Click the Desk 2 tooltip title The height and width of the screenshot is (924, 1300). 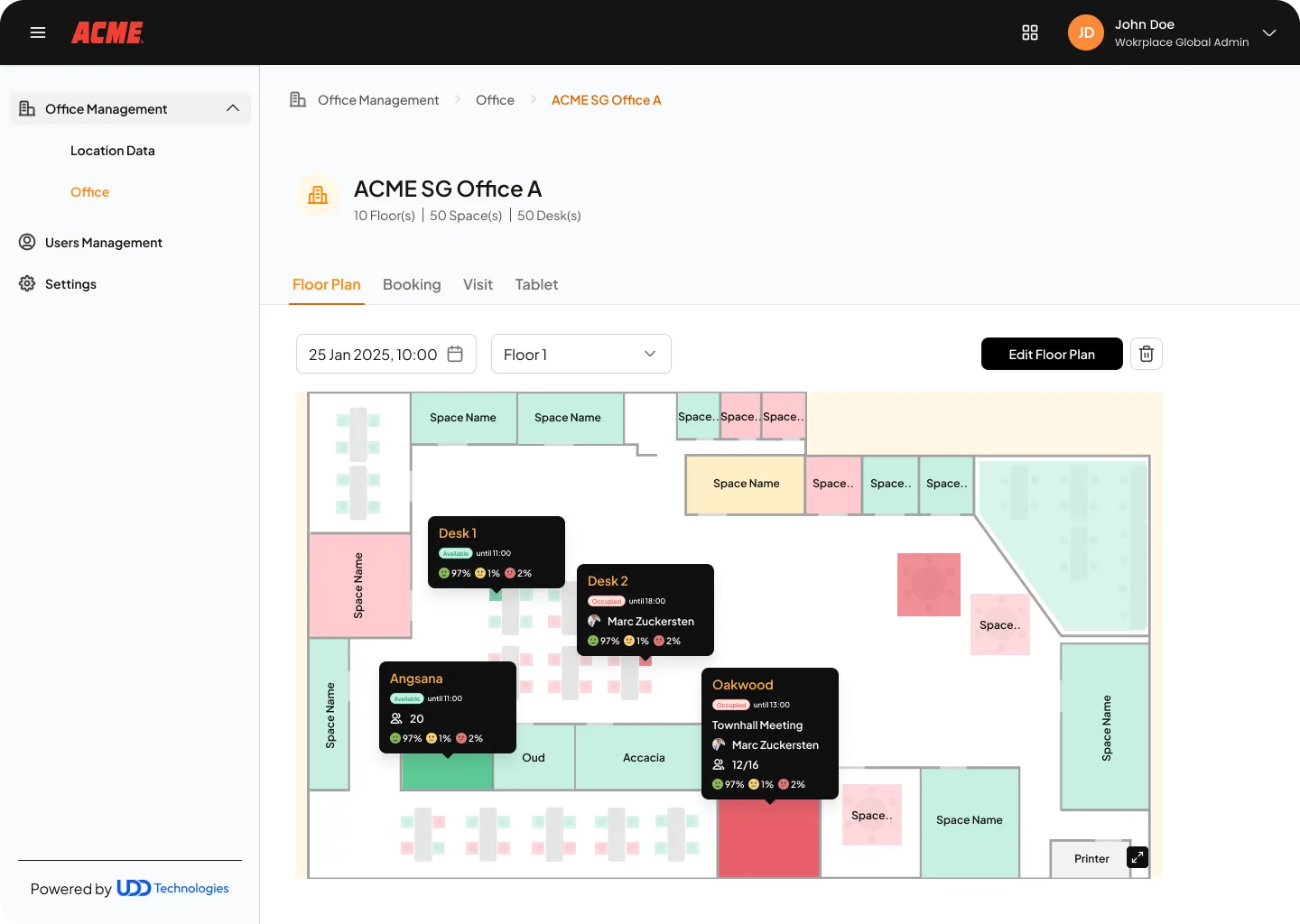[x=608, y=581]
